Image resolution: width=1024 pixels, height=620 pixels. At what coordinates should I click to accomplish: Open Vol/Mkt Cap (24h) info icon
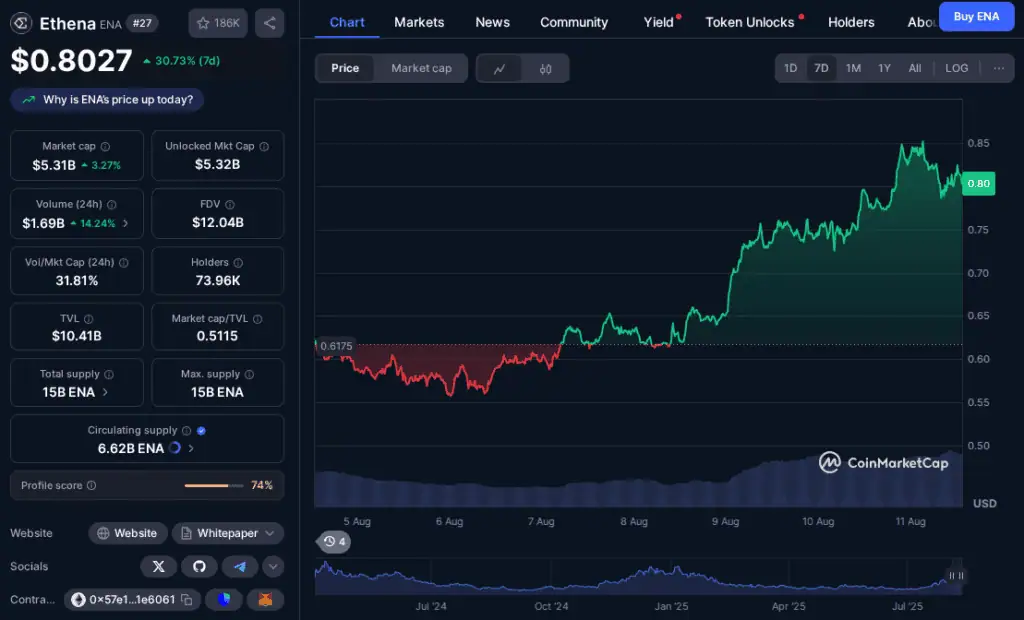[123, 263]
